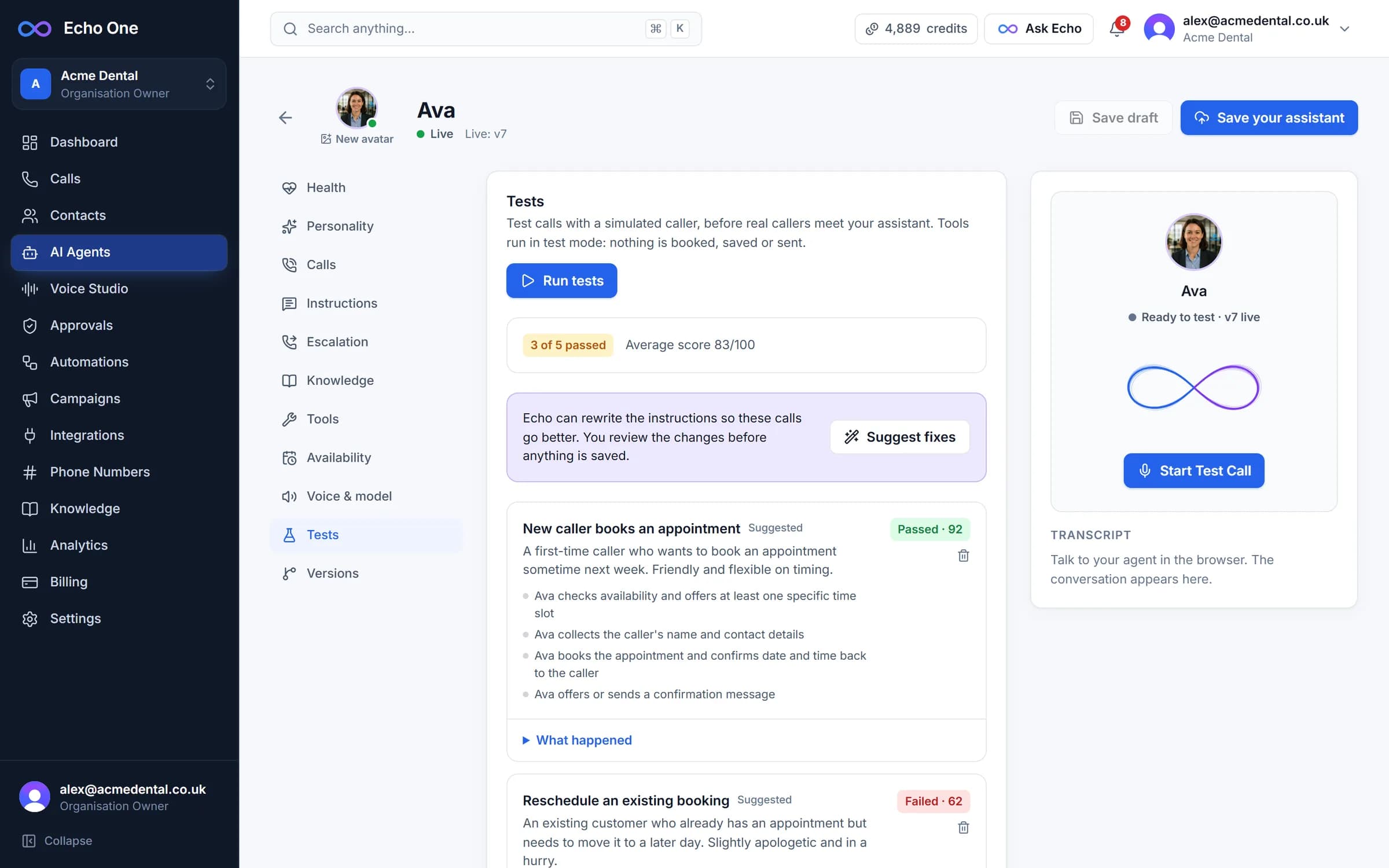The image size is (1389, 868).
Task: Click the 4,889 credits button
Action: 916,28
